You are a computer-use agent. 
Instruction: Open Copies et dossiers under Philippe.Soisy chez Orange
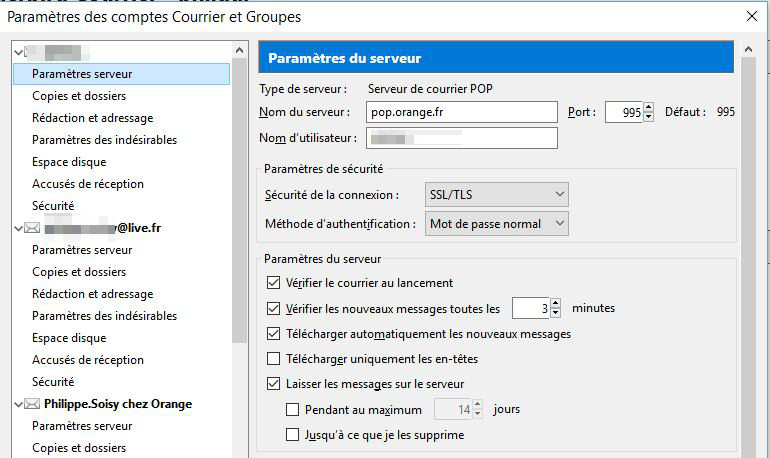point(79,448)
